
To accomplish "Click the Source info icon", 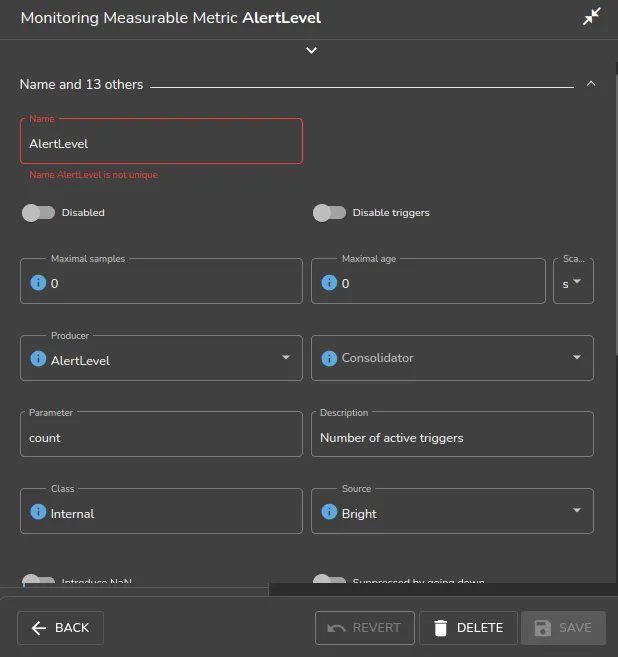I will [329, 512].
